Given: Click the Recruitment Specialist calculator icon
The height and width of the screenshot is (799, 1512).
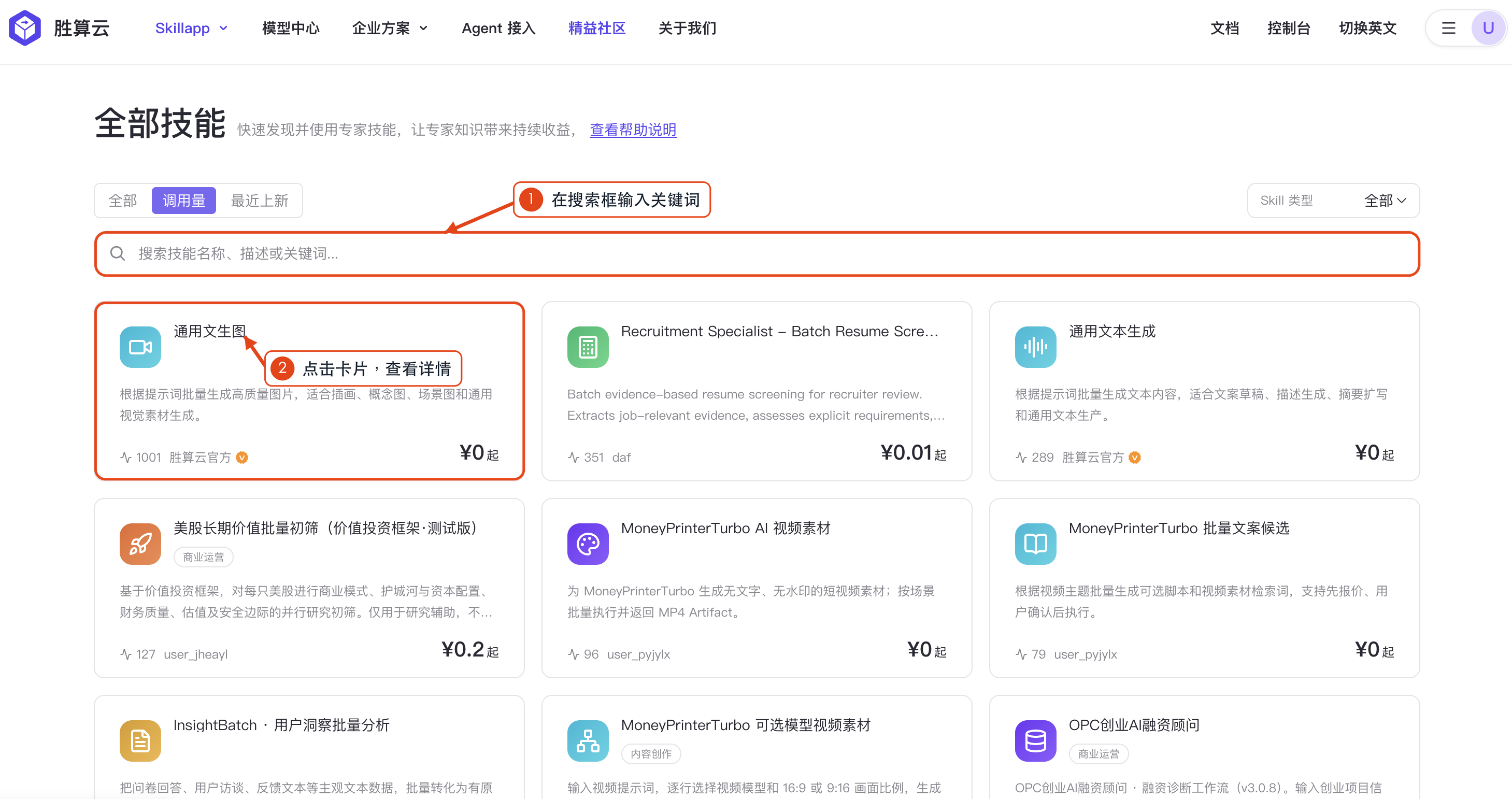Looking at the screenshot, I should coord(588,347).
